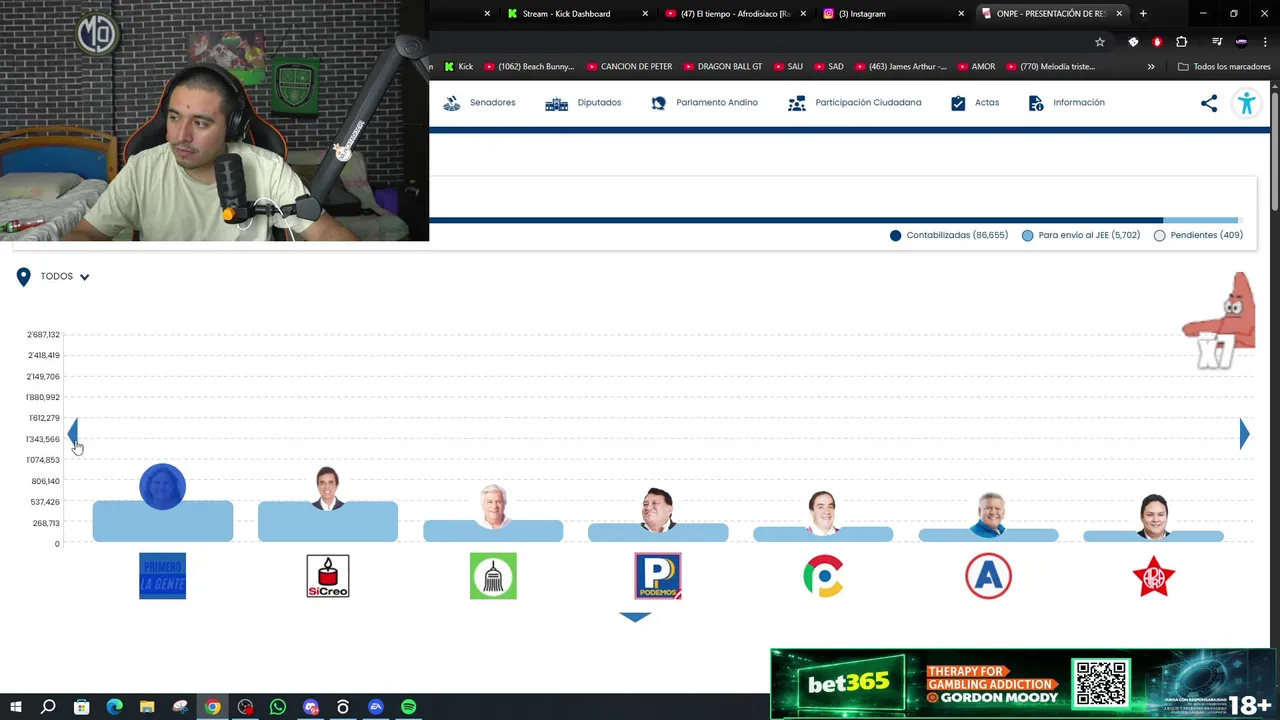
Task: Open the CANCION DE PETER bookmark
Action: coord(630,67)
